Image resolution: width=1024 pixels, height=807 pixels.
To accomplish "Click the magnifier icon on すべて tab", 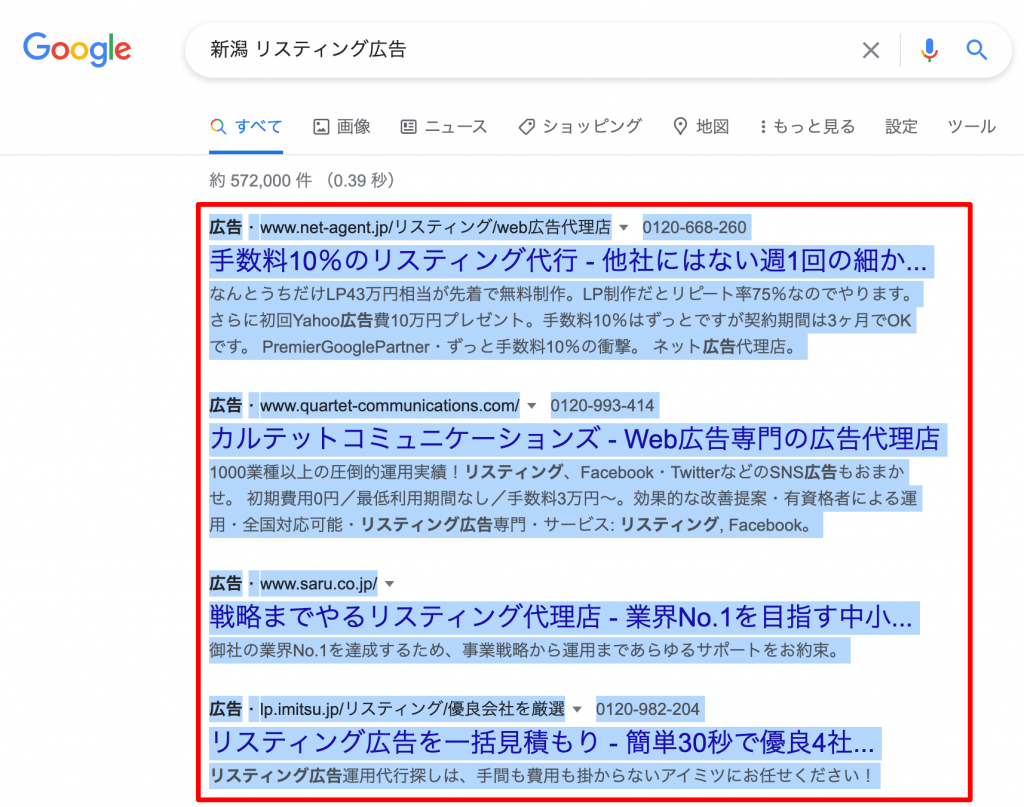I will pyautogui.click(x=218, y=127).
